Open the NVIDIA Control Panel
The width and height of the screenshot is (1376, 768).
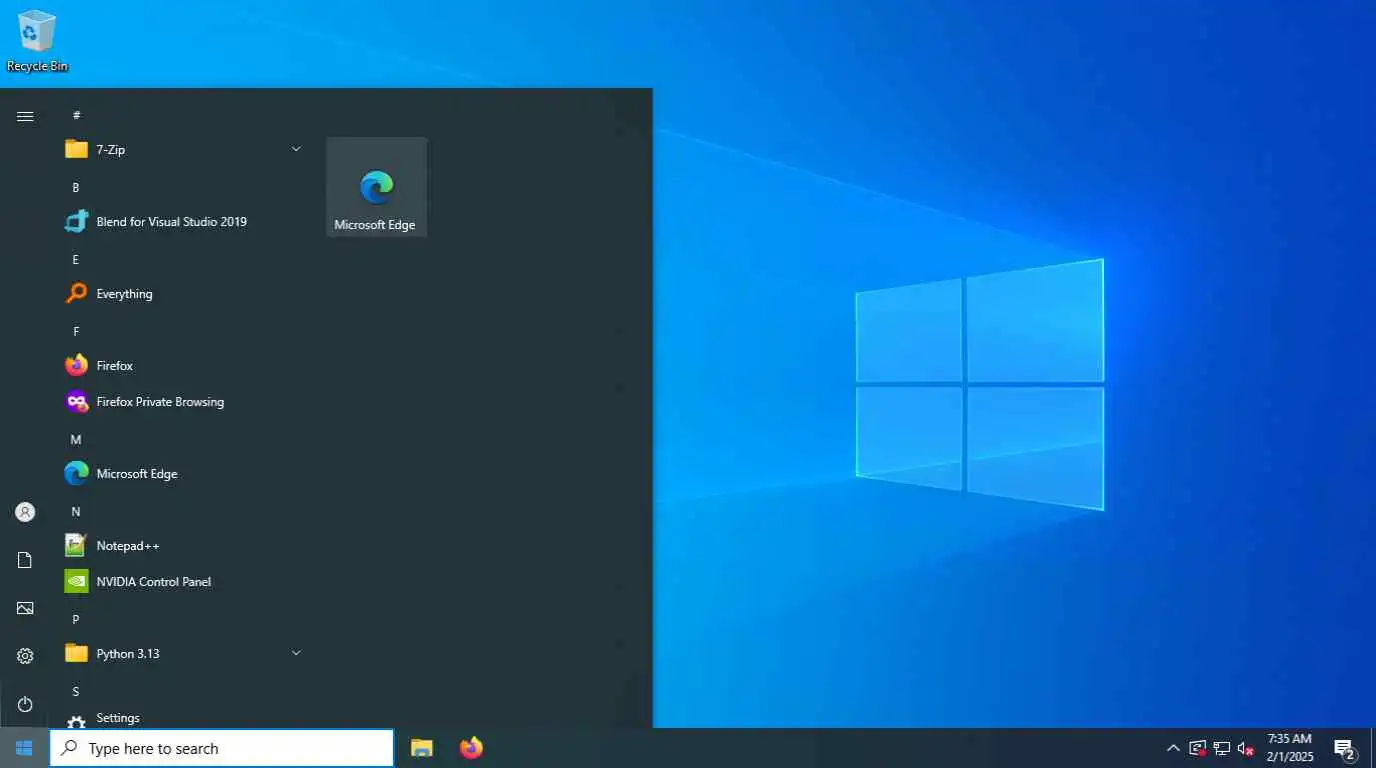[185, 582]
